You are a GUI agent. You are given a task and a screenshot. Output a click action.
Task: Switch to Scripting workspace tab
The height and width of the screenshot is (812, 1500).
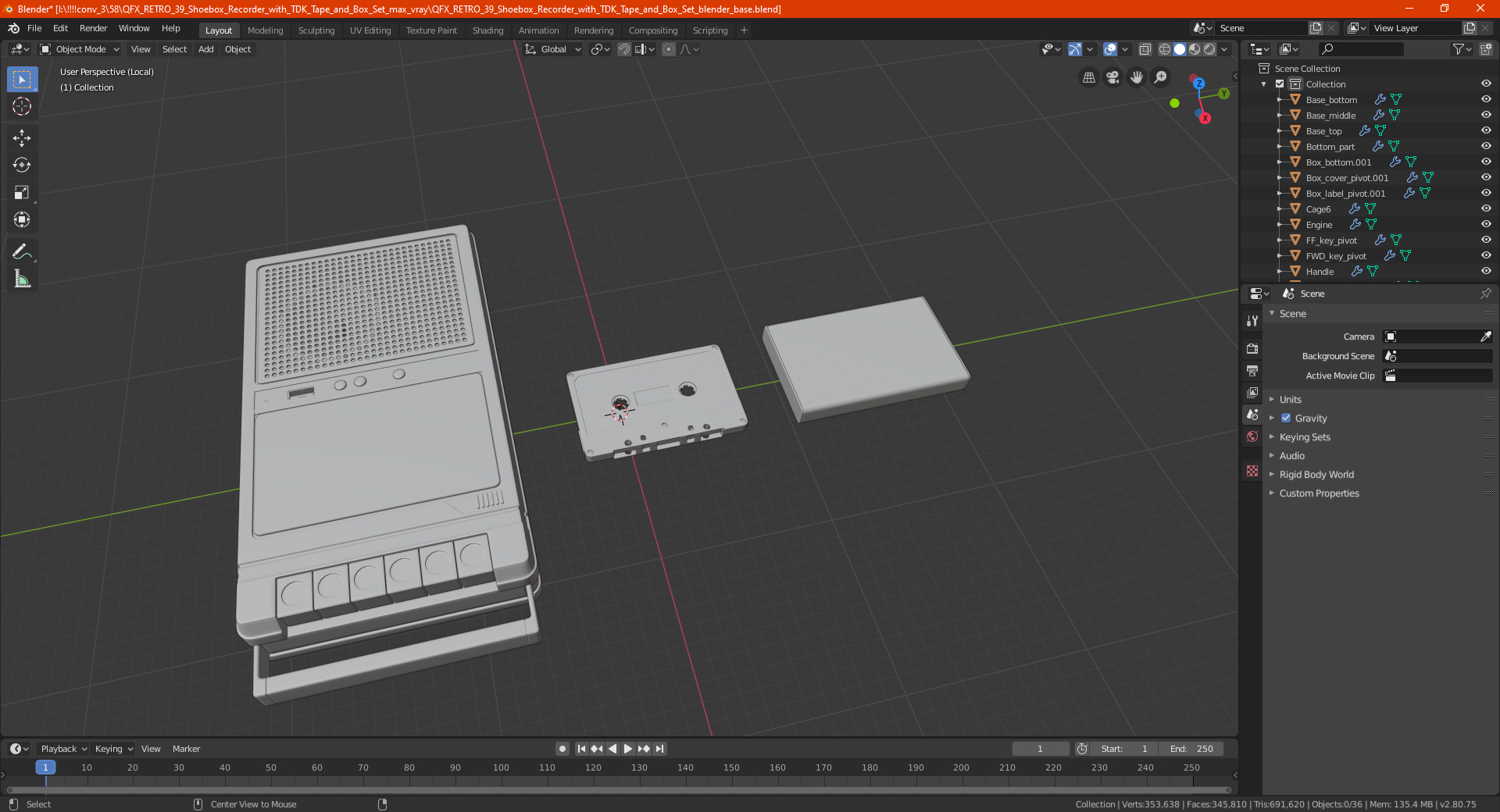click(x=710, y=30)
